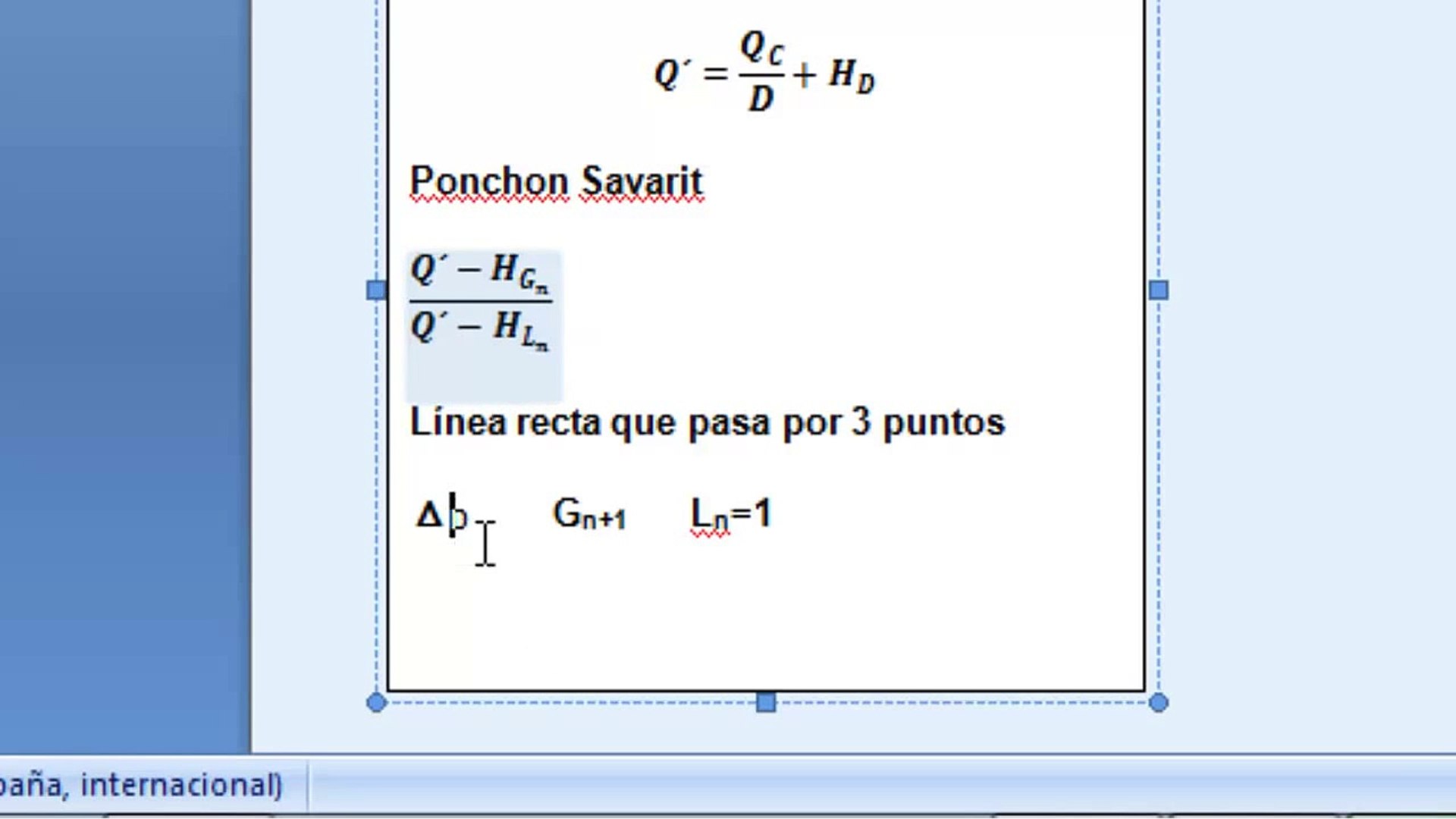Screen dimensions: 1456x819
Task: Click the text "Gn+1"
Action: (589, 515)
